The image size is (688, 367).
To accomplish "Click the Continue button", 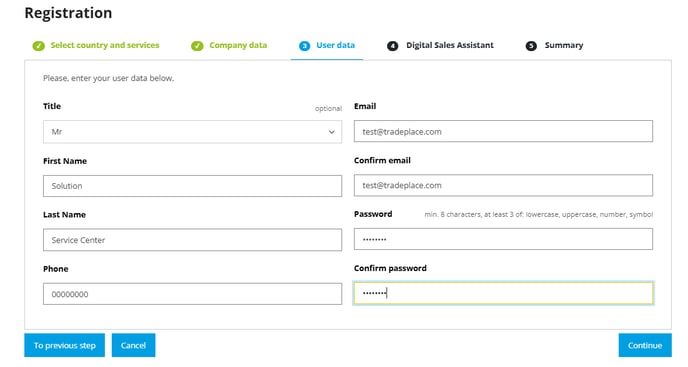I will pos(645,345).
